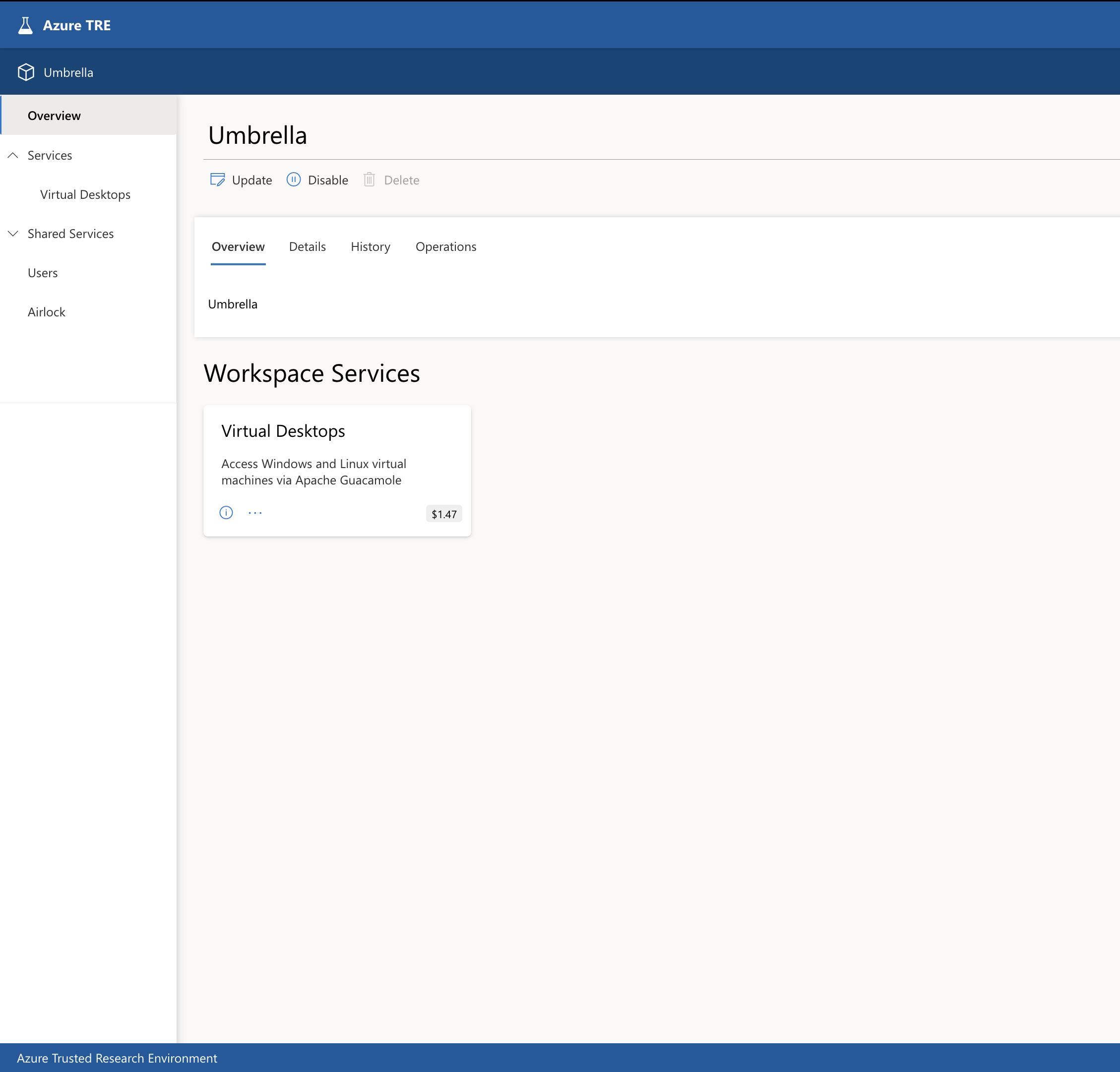The height and width of the screenshot is (1072, 1120).
Task: Select Overview in the left navigation
Action: coord(54,116)
